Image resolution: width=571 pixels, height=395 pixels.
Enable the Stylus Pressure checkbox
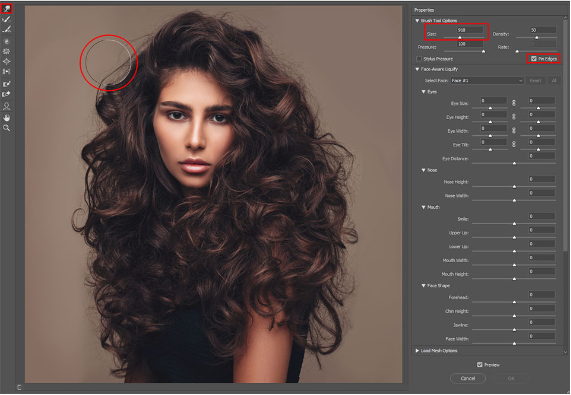pyautogui.click(x=419, y=59)
